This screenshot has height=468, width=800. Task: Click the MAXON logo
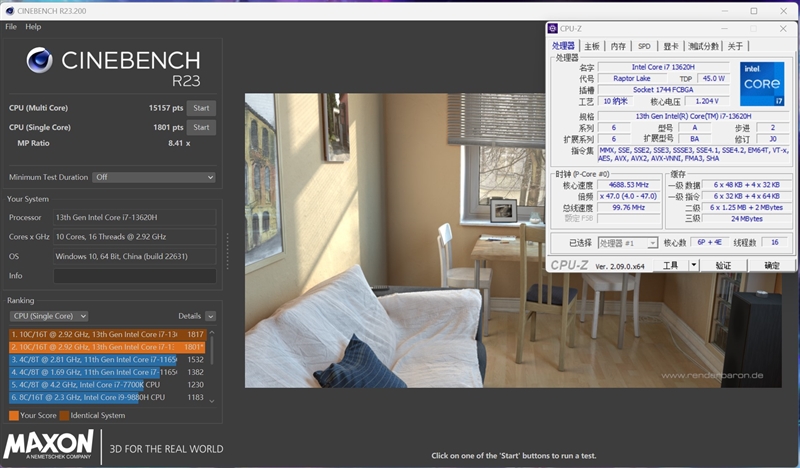(x=49, y=445)
